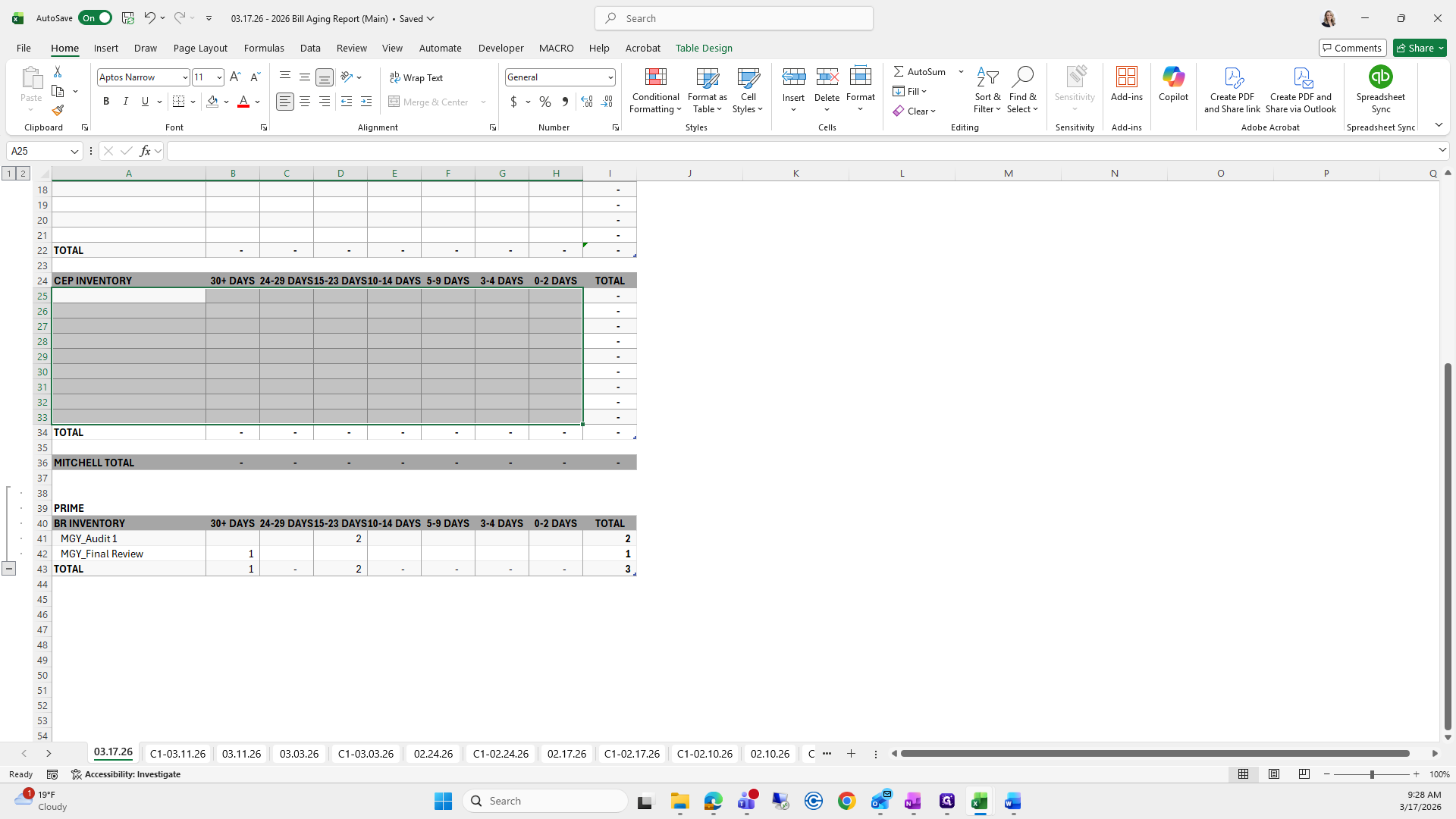Click the Comments button
This screenshot has width=1456, height=819.
(x=1352, y=48)
